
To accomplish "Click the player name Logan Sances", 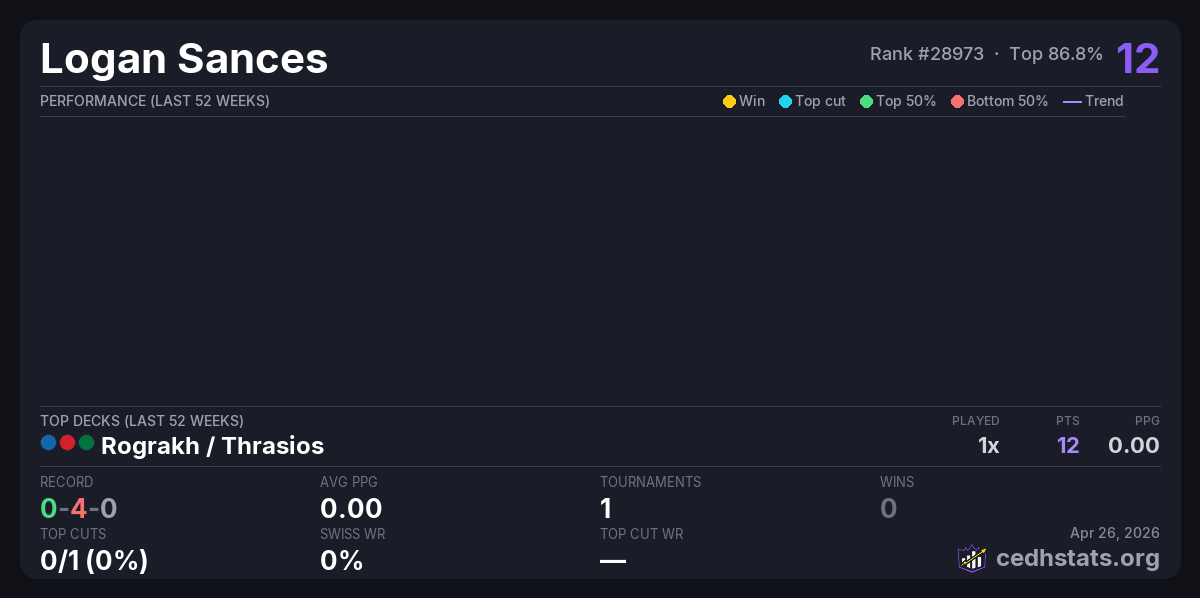I will 184,58.
